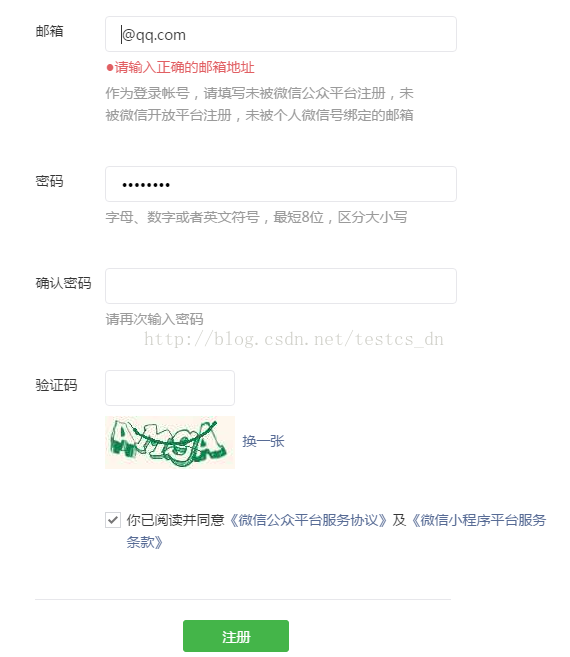Click the 作为登录帐号 email hint text

point(259,104)
